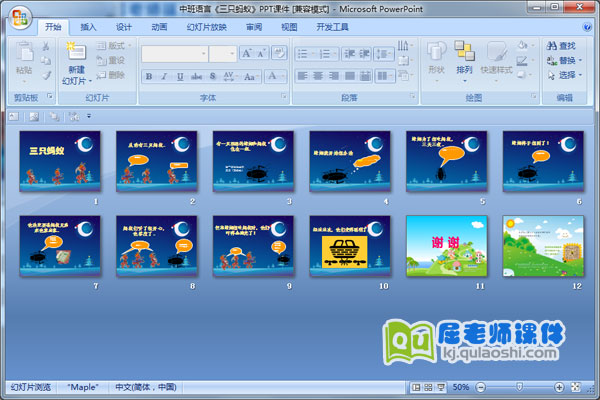Open the Insert ribbon tab
The image size is (600, 400).
(x=88, y=27)
